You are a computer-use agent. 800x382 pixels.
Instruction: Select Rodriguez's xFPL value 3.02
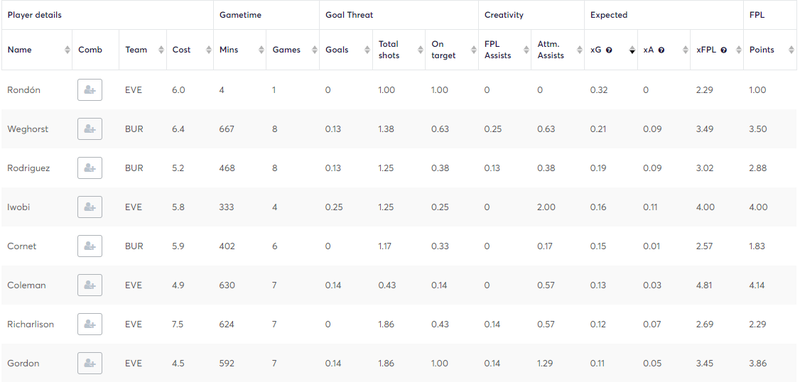tap(704, 168)
